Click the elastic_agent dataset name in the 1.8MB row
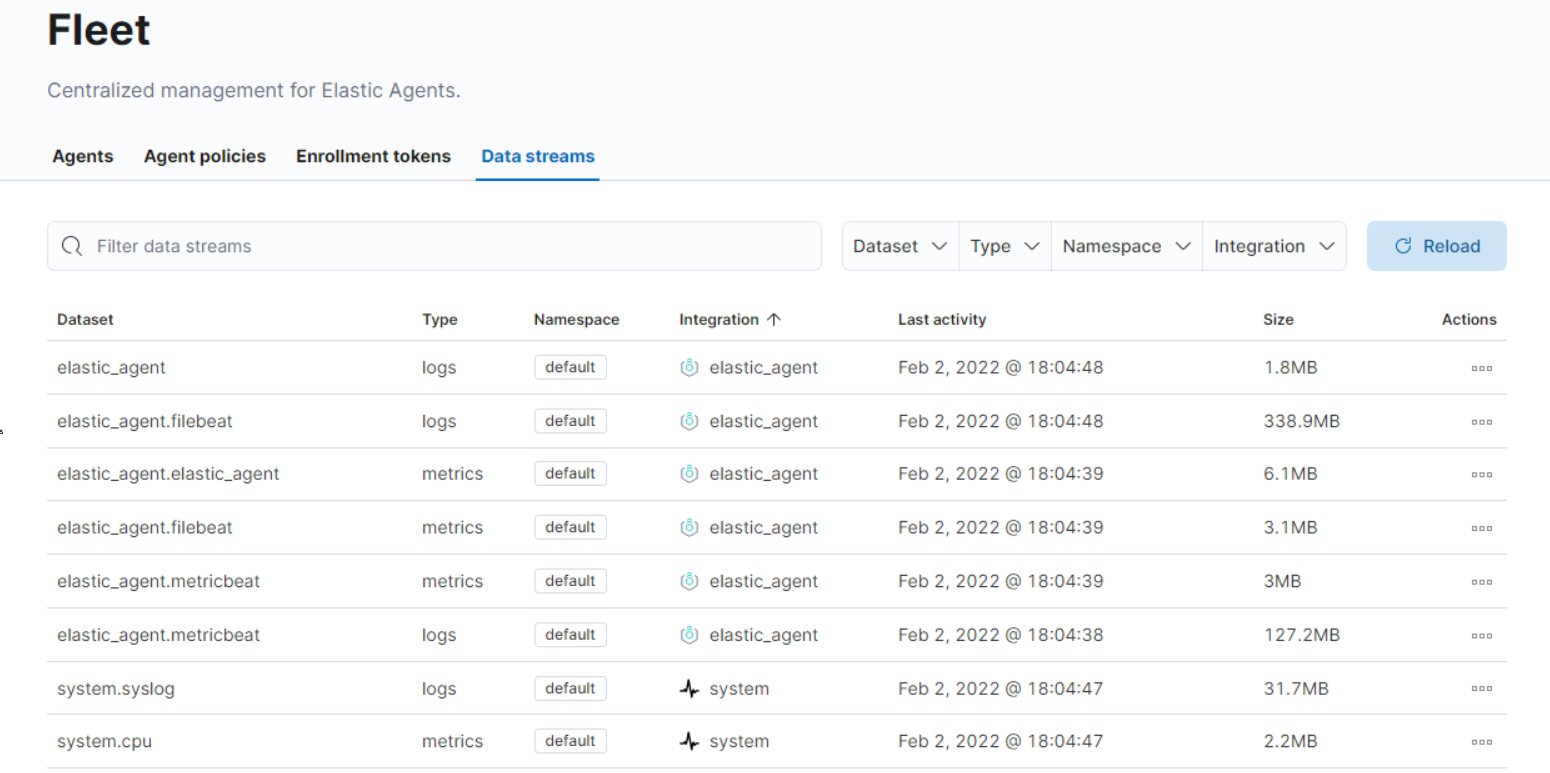 click(112, 367)
